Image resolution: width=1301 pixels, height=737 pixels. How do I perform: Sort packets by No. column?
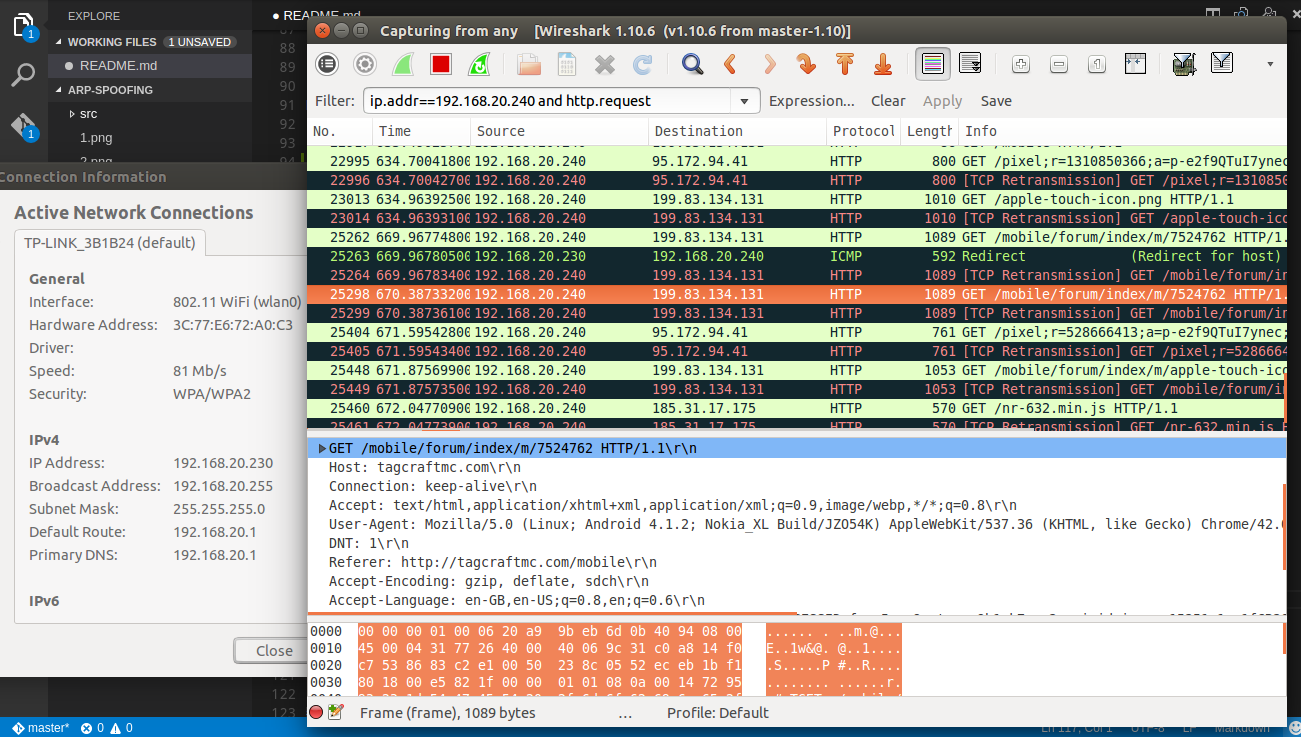340,131
